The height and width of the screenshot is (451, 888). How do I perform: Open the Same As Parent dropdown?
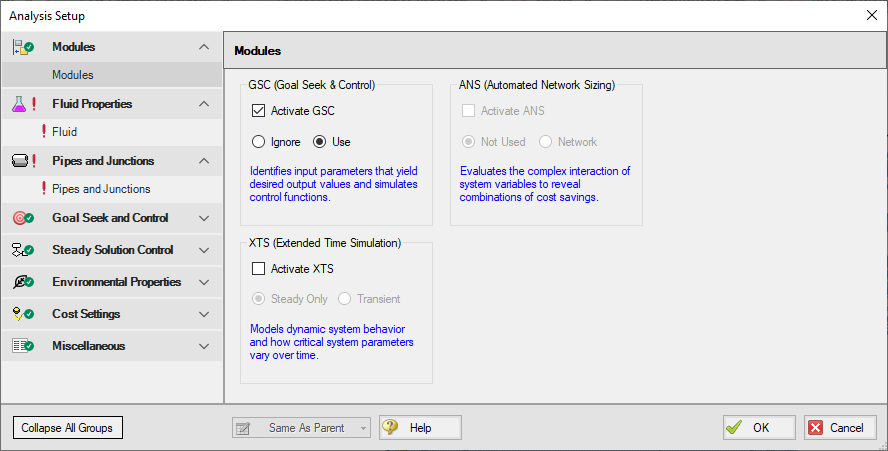click(x=301, y=428)
